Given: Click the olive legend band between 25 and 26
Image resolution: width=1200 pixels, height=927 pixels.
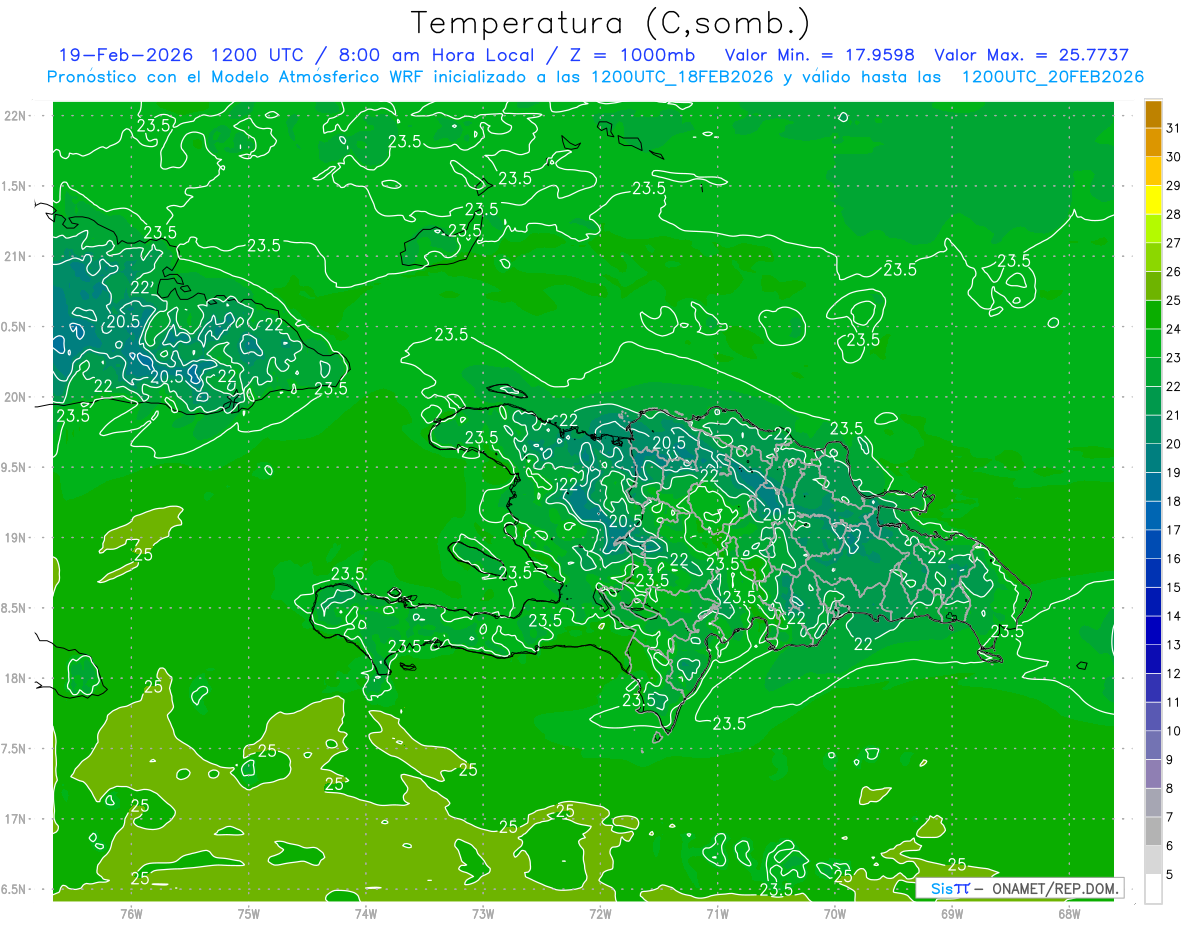Looking at the screenshot, I should [x=1153, y=286].
